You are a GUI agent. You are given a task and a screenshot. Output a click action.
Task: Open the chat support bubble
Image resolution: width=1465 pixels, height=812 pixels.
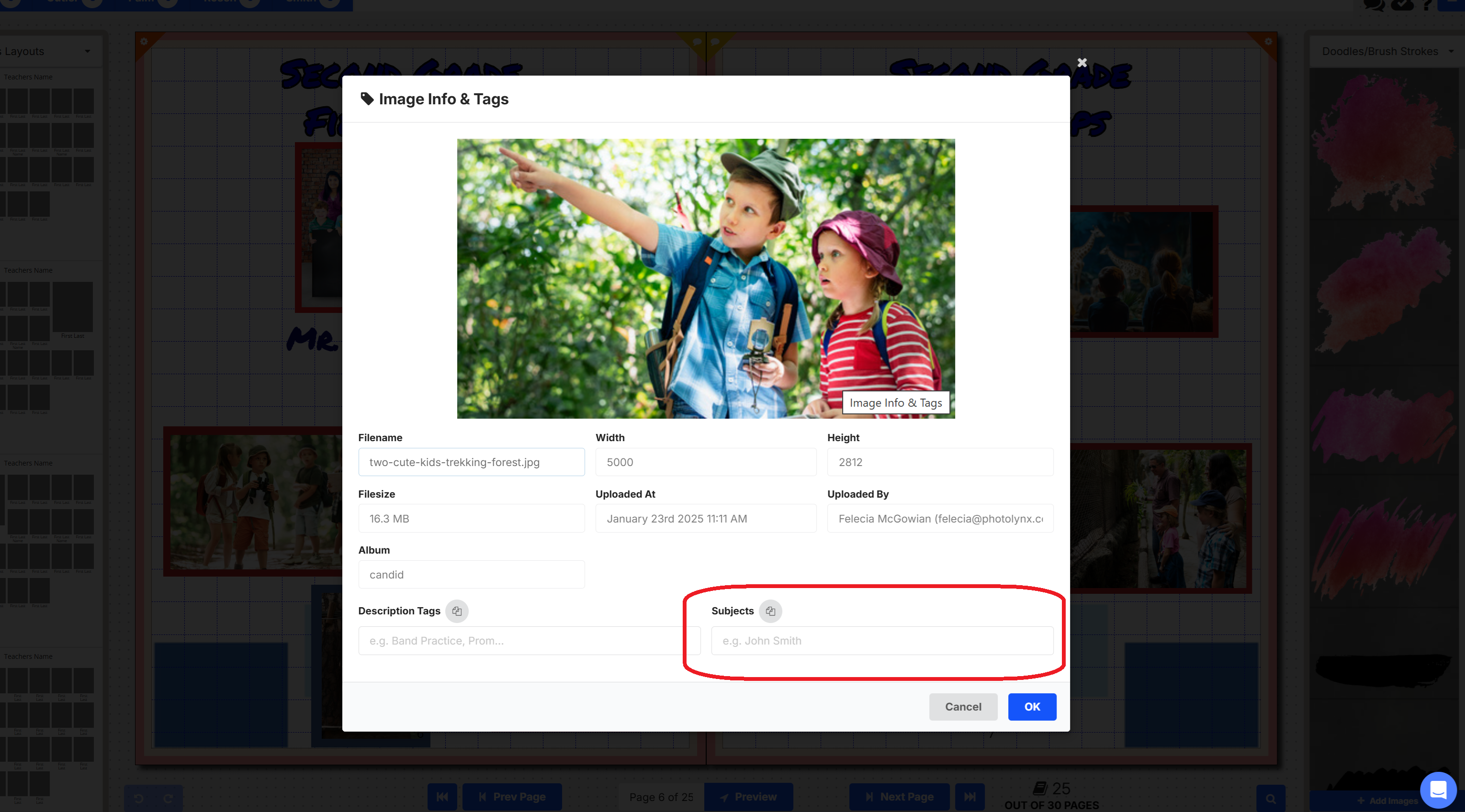[1438, 789]
